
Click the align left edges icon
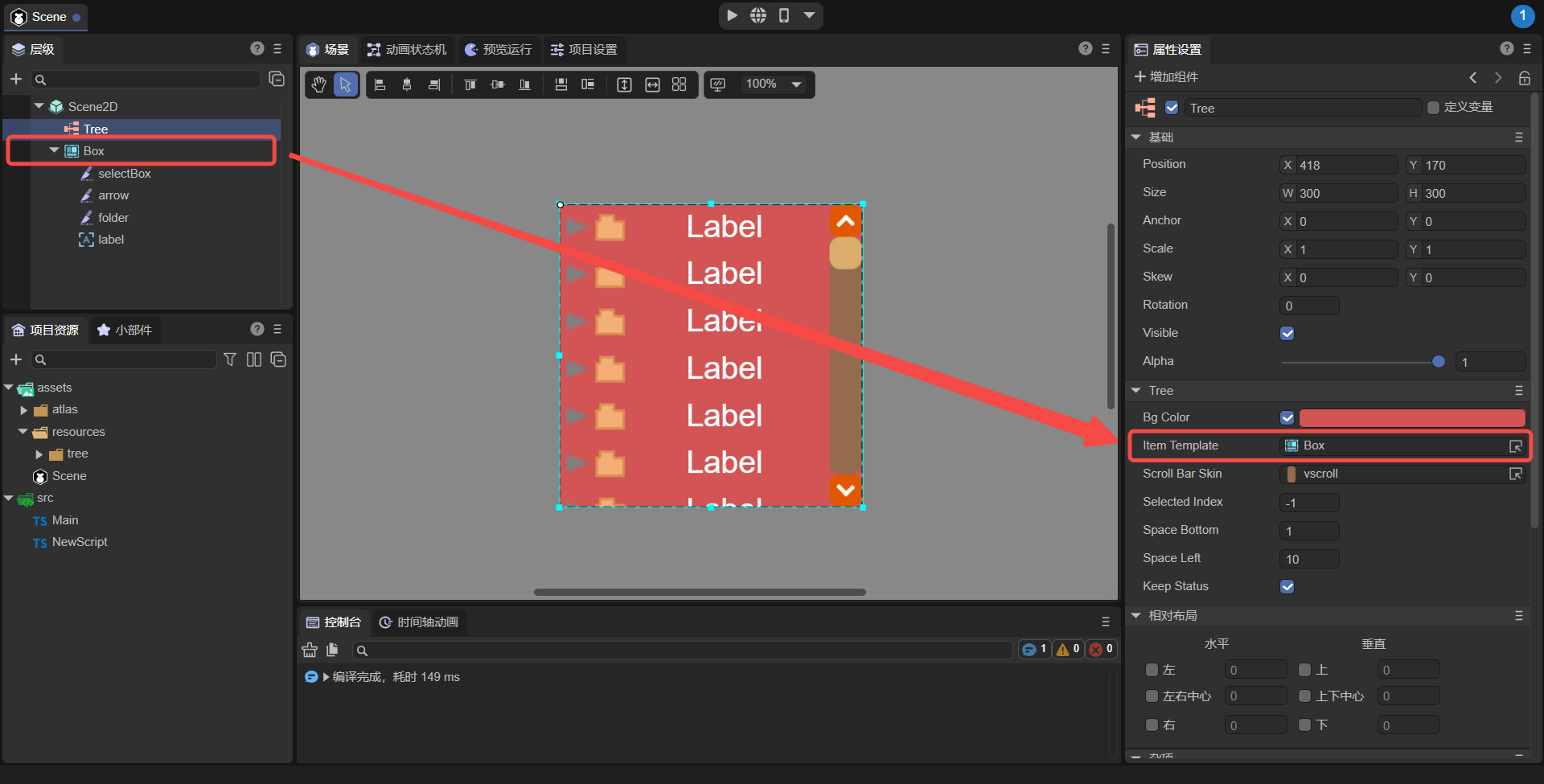pos(380,84)
